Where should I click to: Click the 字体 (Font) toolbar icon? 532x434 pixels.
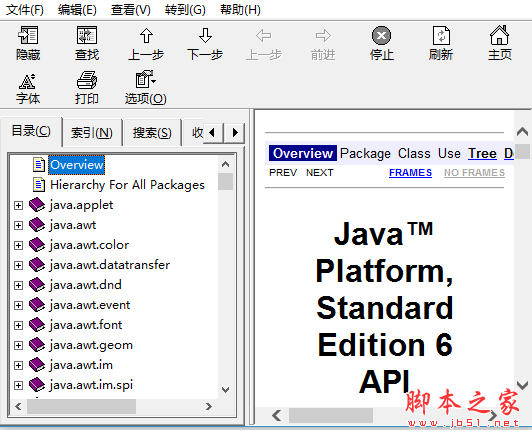click(x=28, y=81)
